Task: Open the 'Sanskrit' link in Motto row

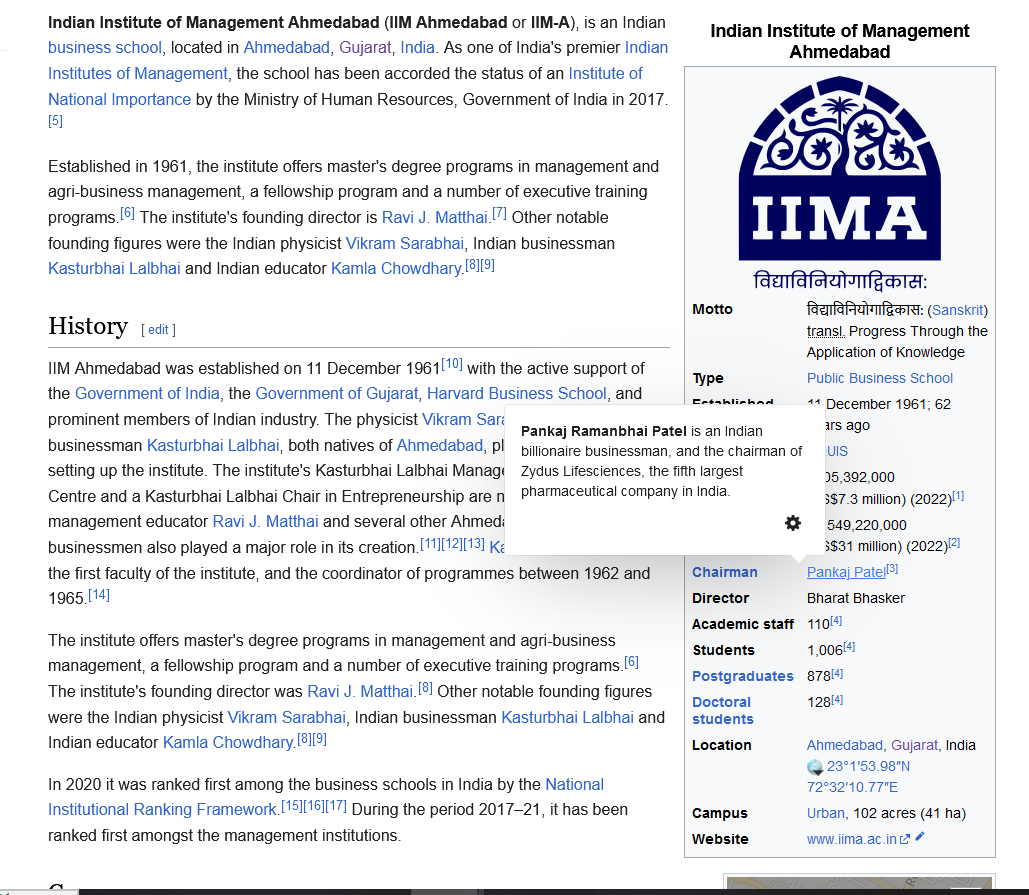Action: (957, 310)
